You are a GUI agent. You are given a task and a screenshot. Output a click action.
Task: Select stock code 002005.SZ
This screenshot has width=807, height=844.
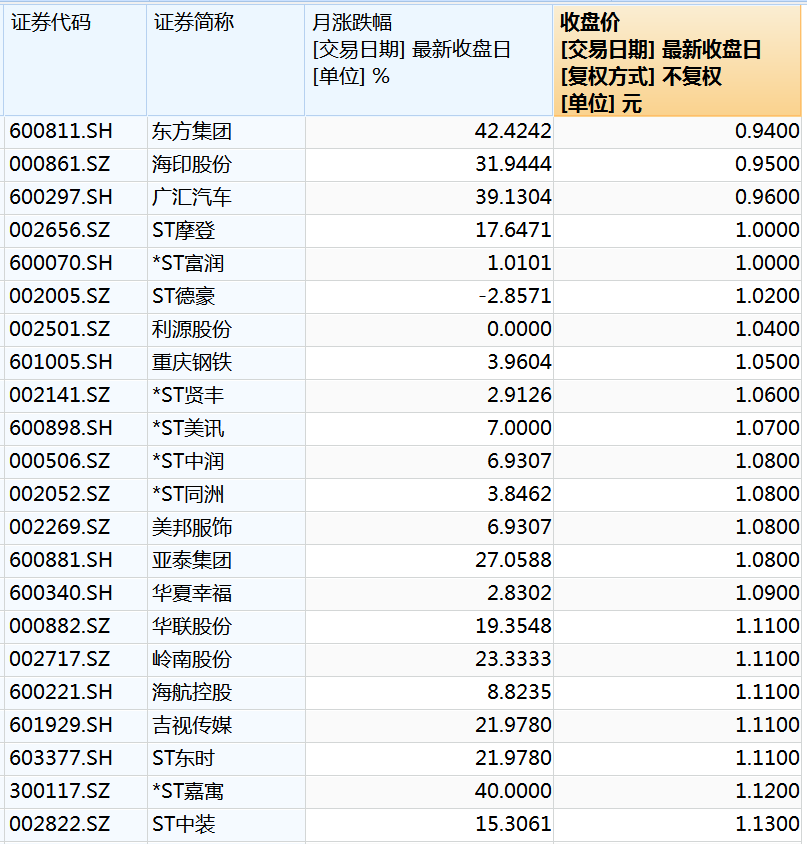75,297
